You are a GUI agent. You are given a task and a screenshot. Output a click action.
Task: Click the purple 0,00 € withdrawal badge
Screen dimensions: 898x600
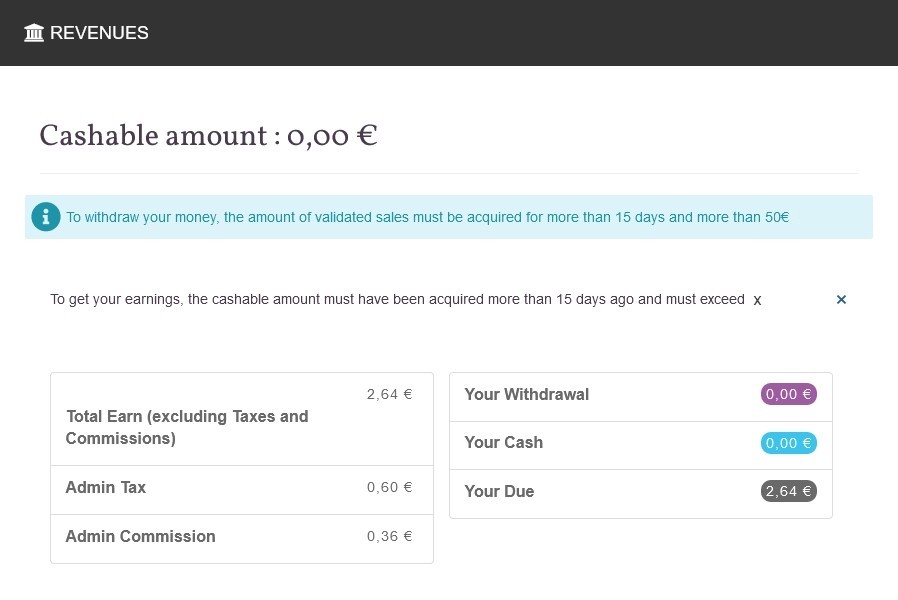788,394
